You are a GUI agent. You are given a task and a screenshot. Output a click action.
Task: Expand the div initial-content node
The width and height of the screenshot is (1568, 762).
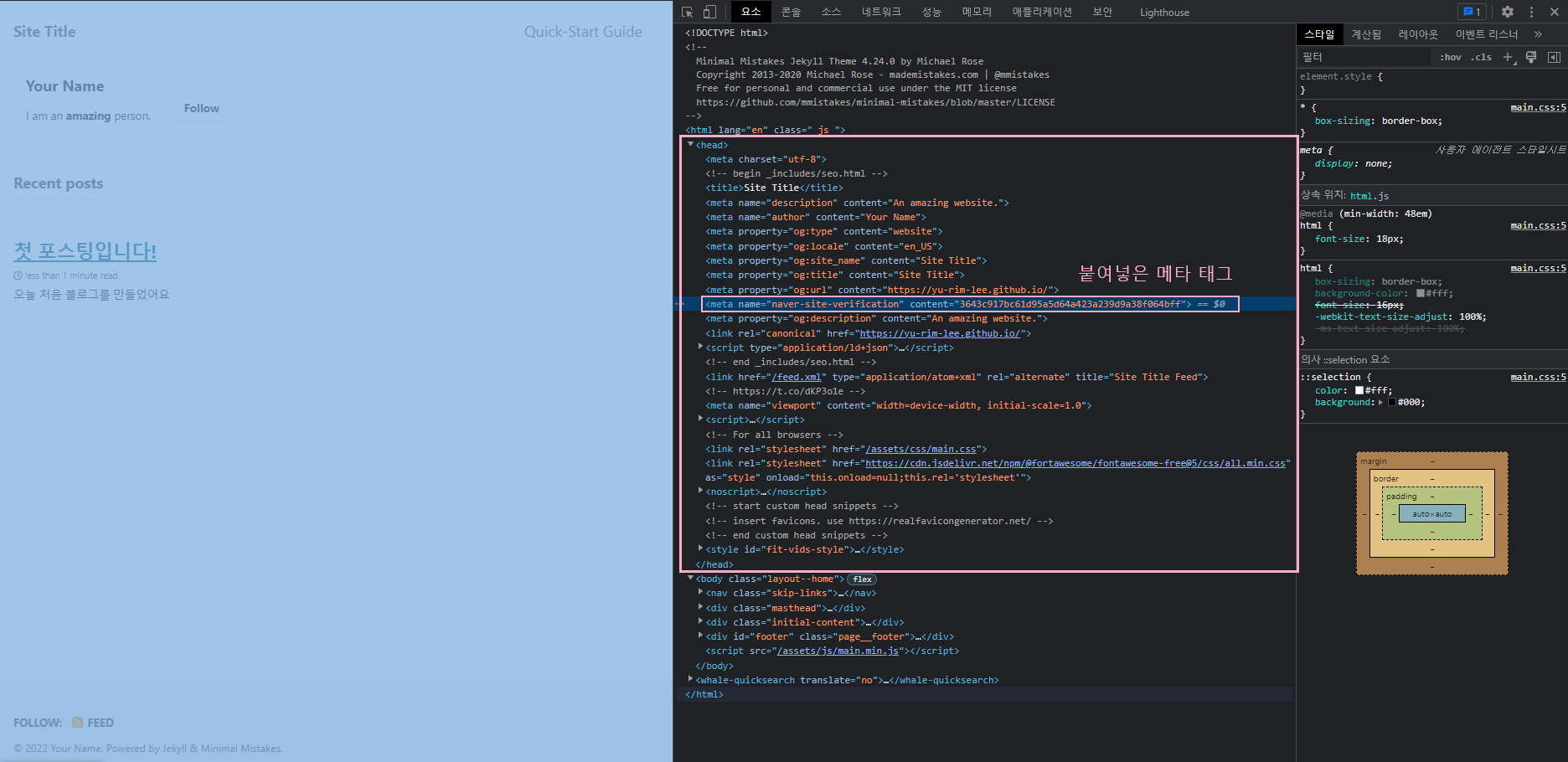(x=700, y=622)
